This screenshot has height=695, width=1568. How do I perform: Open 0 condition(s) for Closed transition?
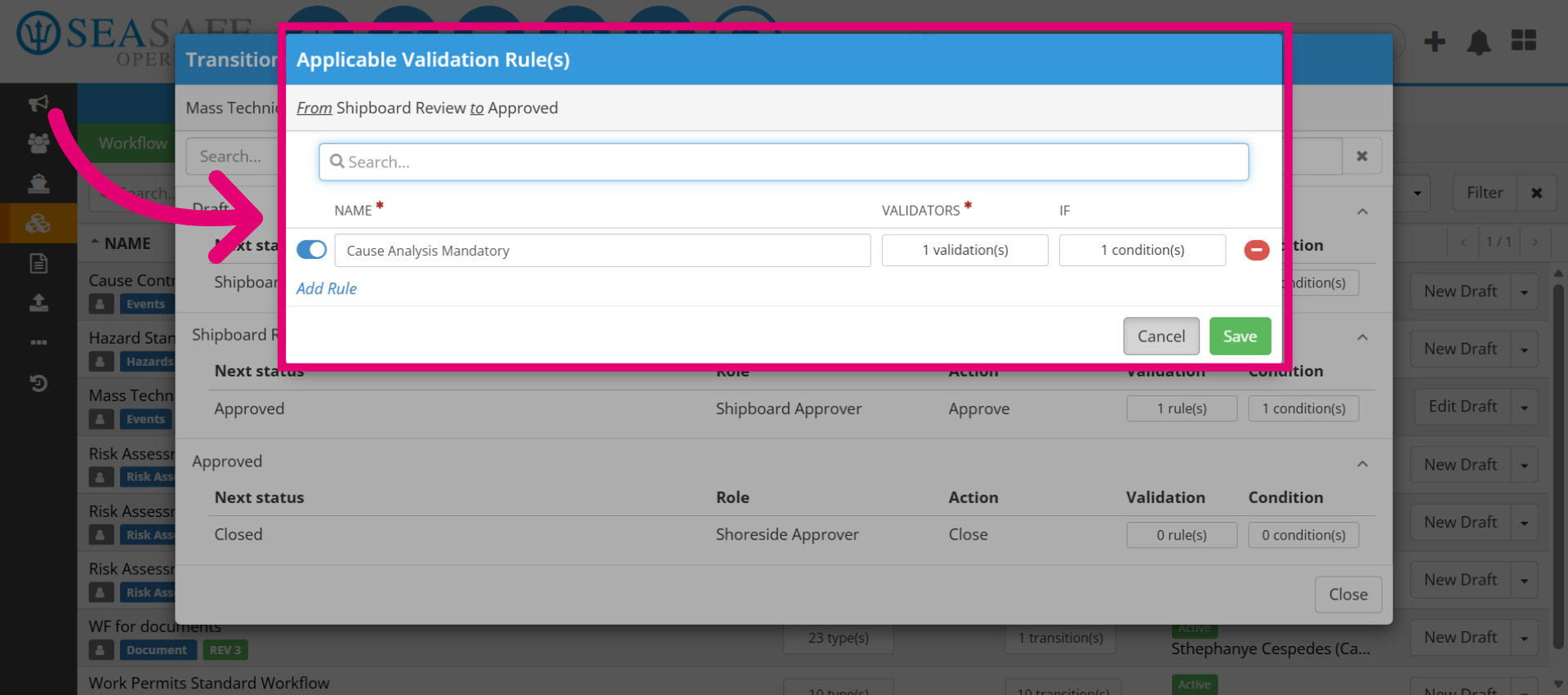click(x=1303, y=535)
